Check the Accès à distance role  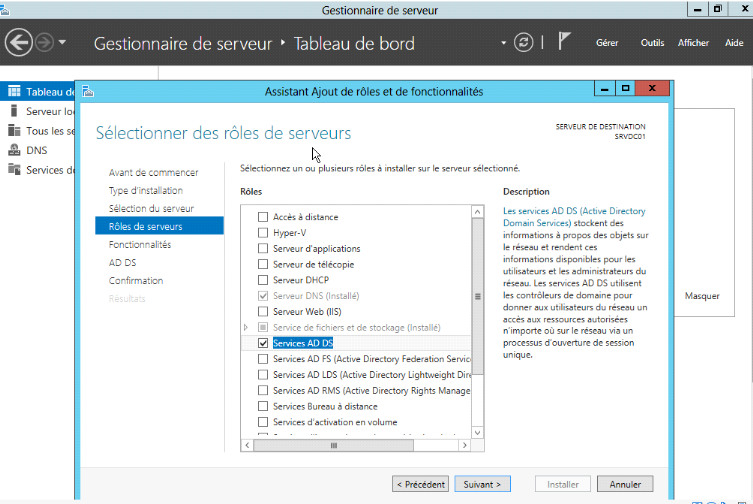point(263,217)
